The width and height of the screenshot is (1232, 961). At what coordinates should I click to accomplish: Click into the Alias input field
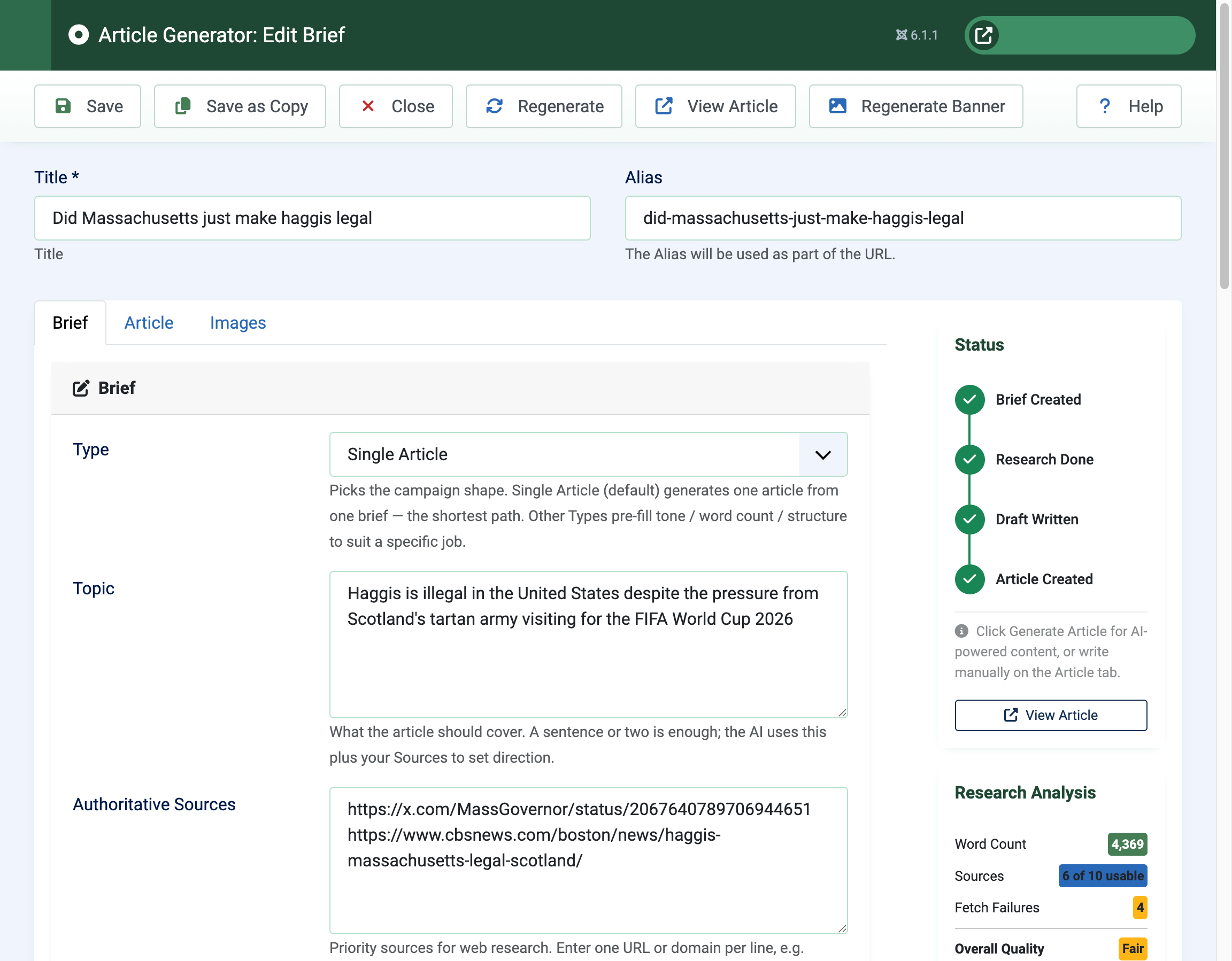point(903,218)
